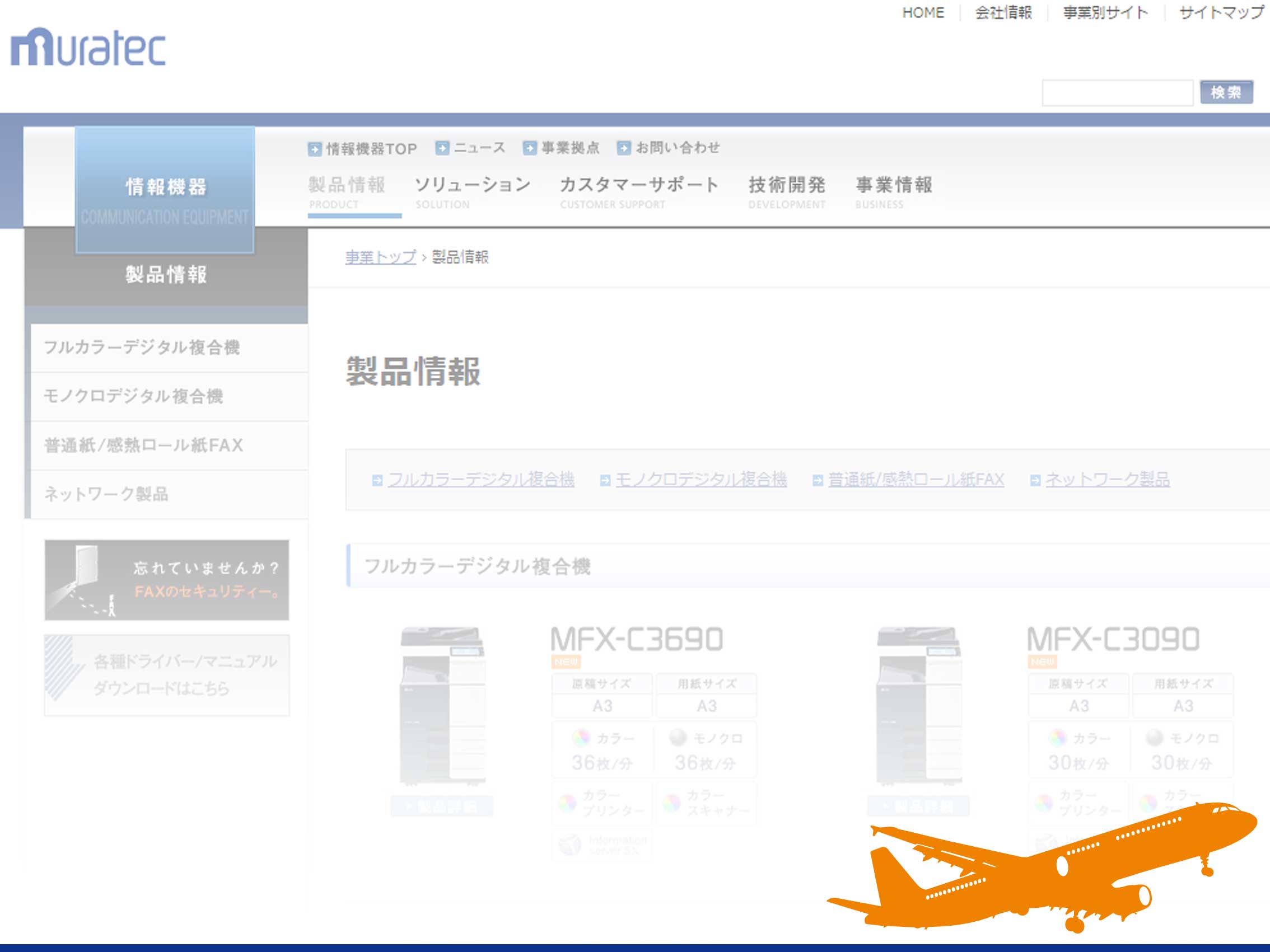Screen dimensions: 1270x952
Task: Click NEW badge under MFX-C3690
Action: point(566,662)
